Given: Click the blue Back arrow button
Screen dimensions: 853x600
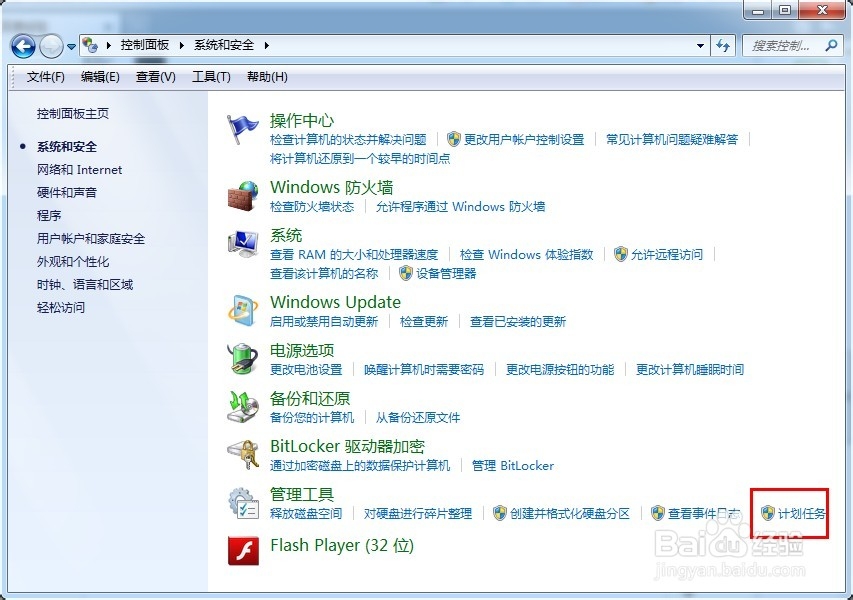Looking at the screenshot, I should [23, 46].
